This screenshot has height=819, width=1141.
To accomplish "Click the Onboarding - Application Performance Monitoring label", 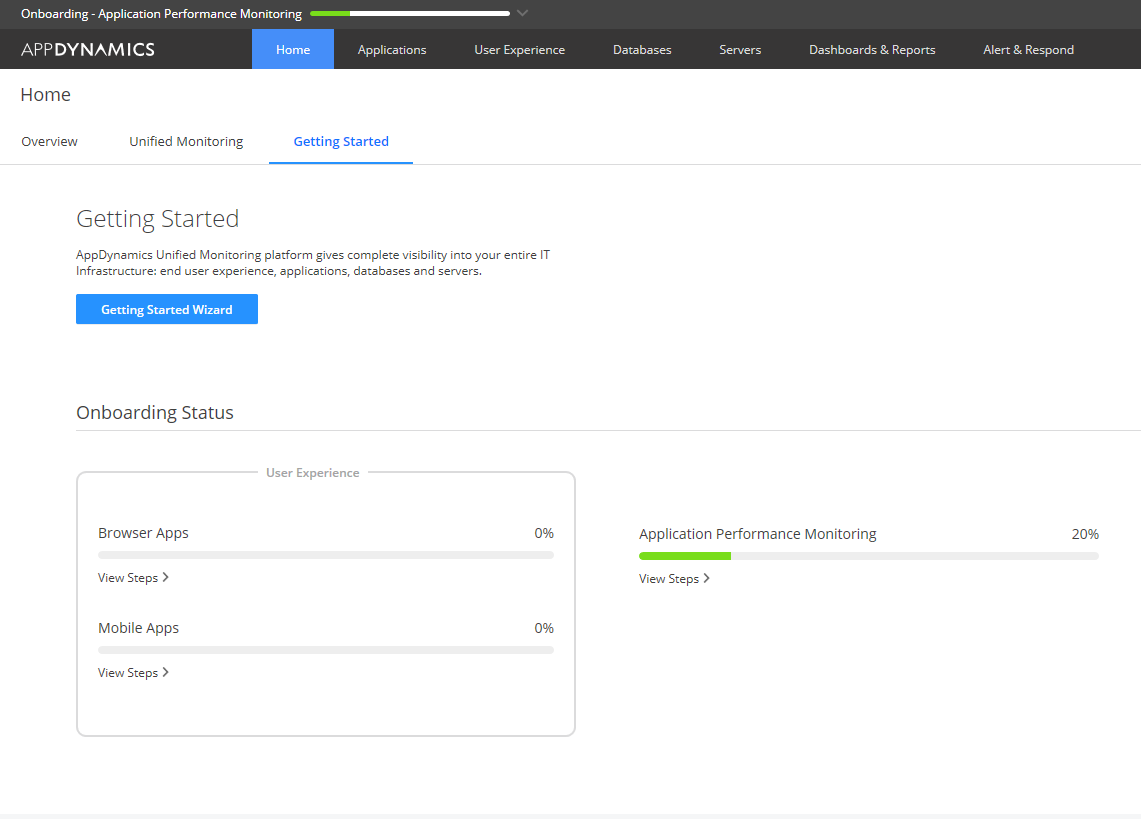I will 162,13.
